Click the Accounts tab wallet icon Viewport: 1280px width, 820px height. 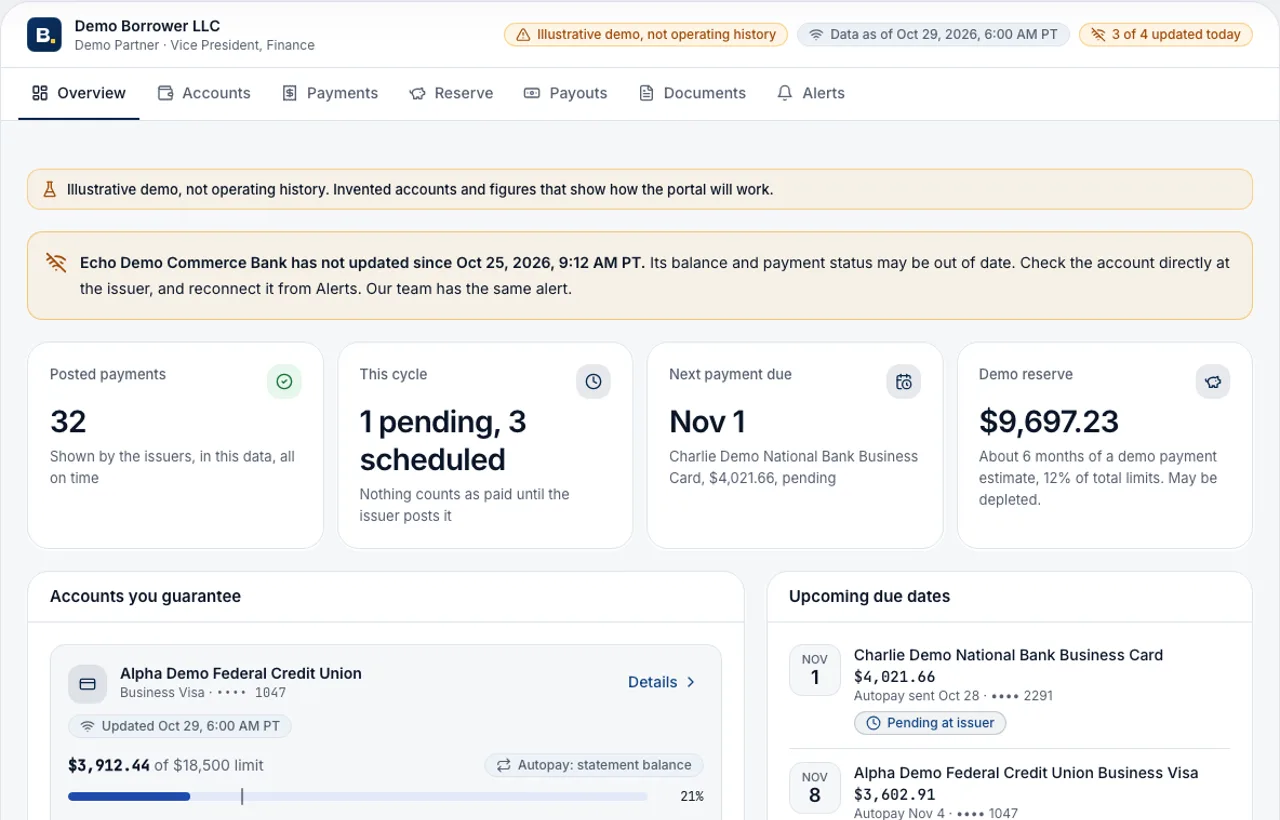pyautogui.click(x=165, y=93)
